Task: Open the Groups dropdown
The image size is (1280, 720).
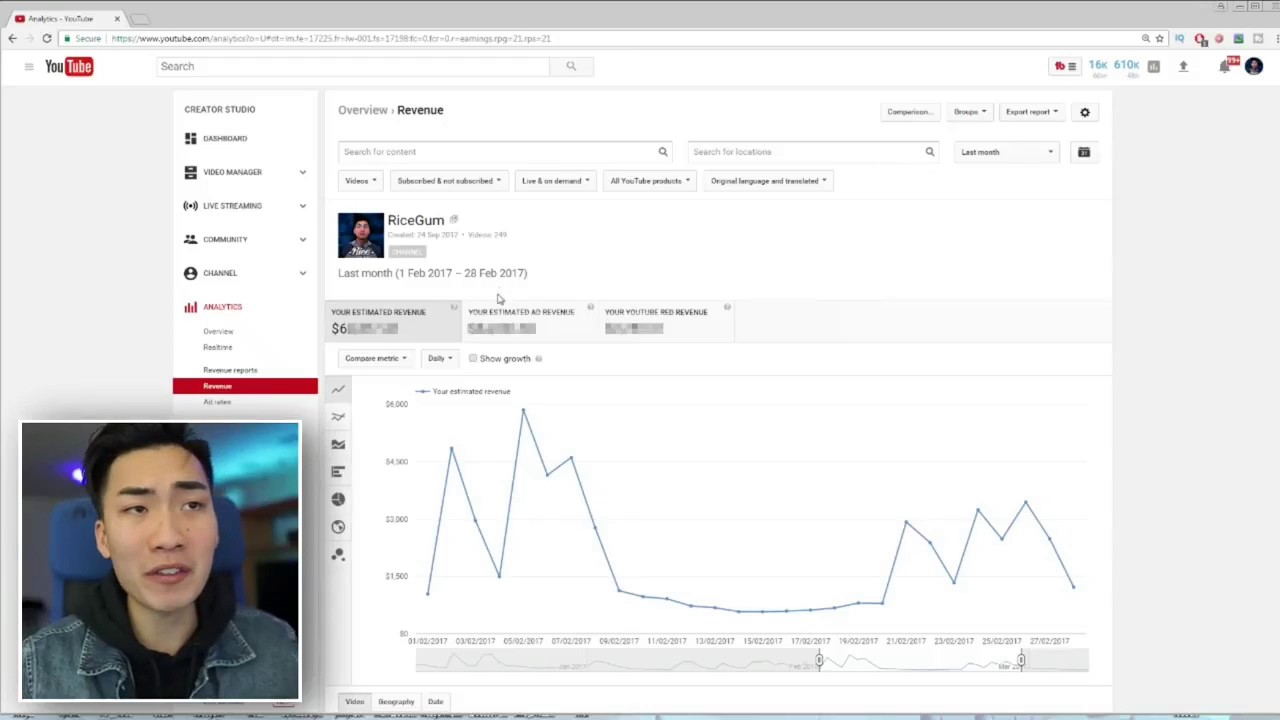Action: pyautogui.click(x=970, y=112)
